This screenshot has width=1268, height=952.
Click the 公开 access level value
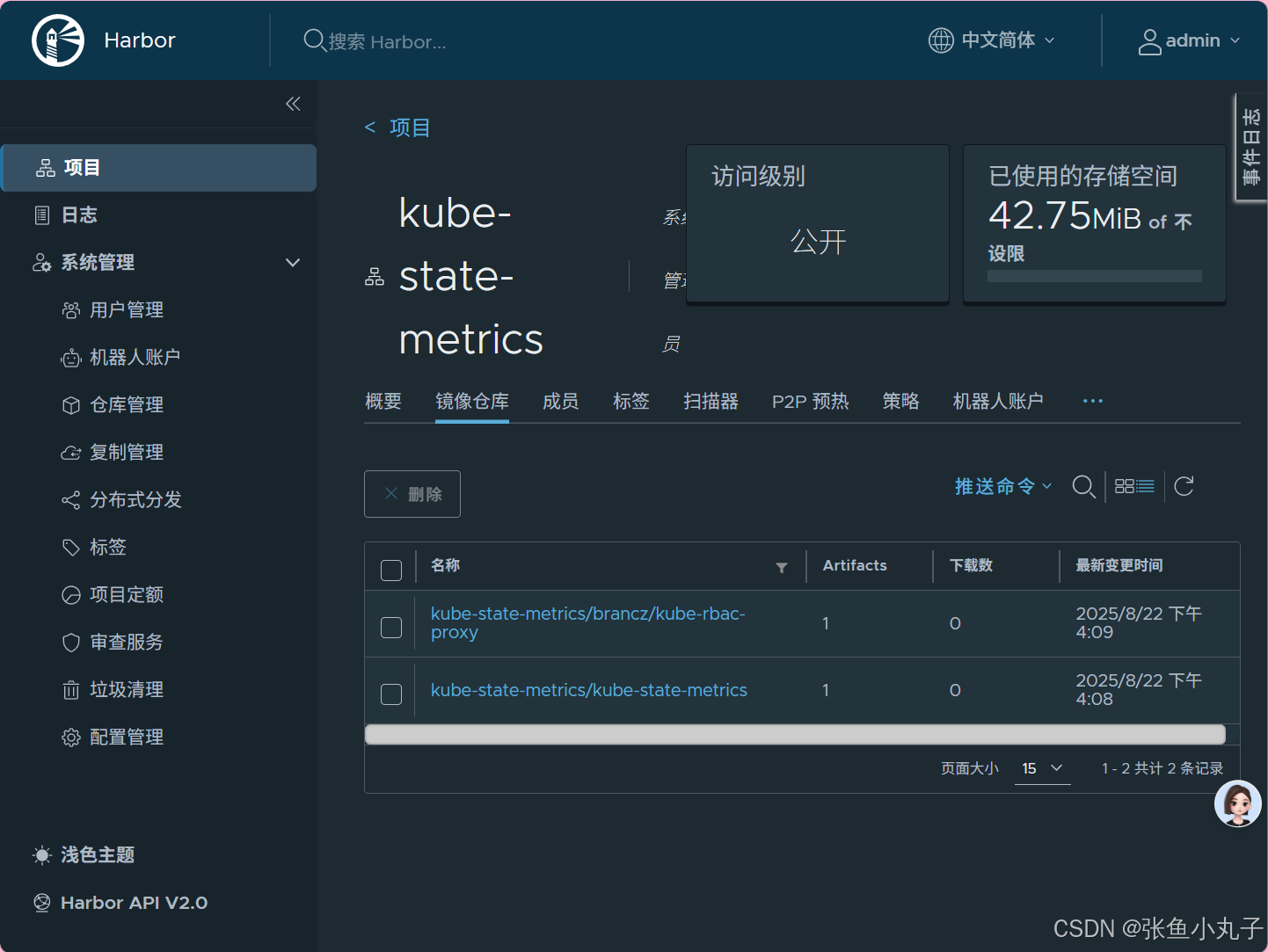(818, 241)
